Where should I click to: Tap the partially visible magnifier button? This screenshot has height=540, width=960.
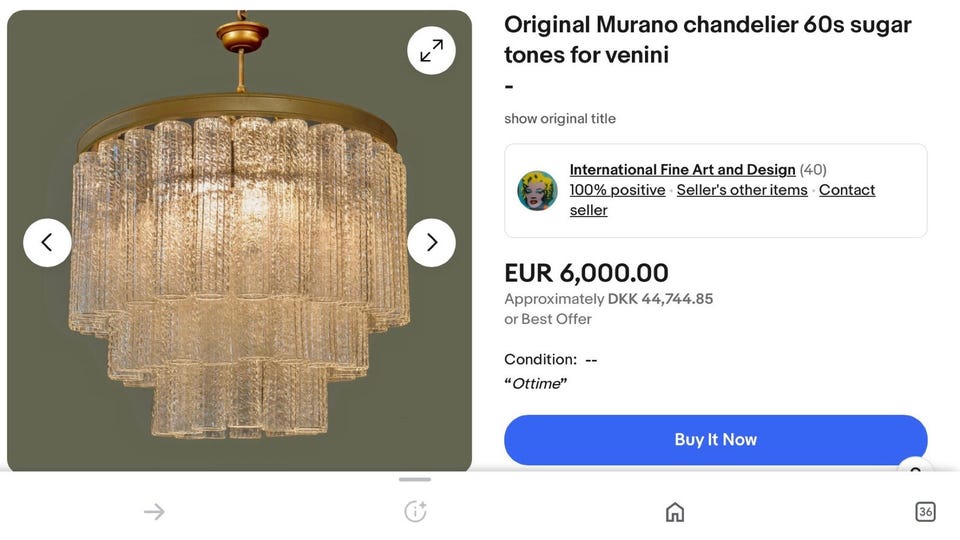coord(915,470)
